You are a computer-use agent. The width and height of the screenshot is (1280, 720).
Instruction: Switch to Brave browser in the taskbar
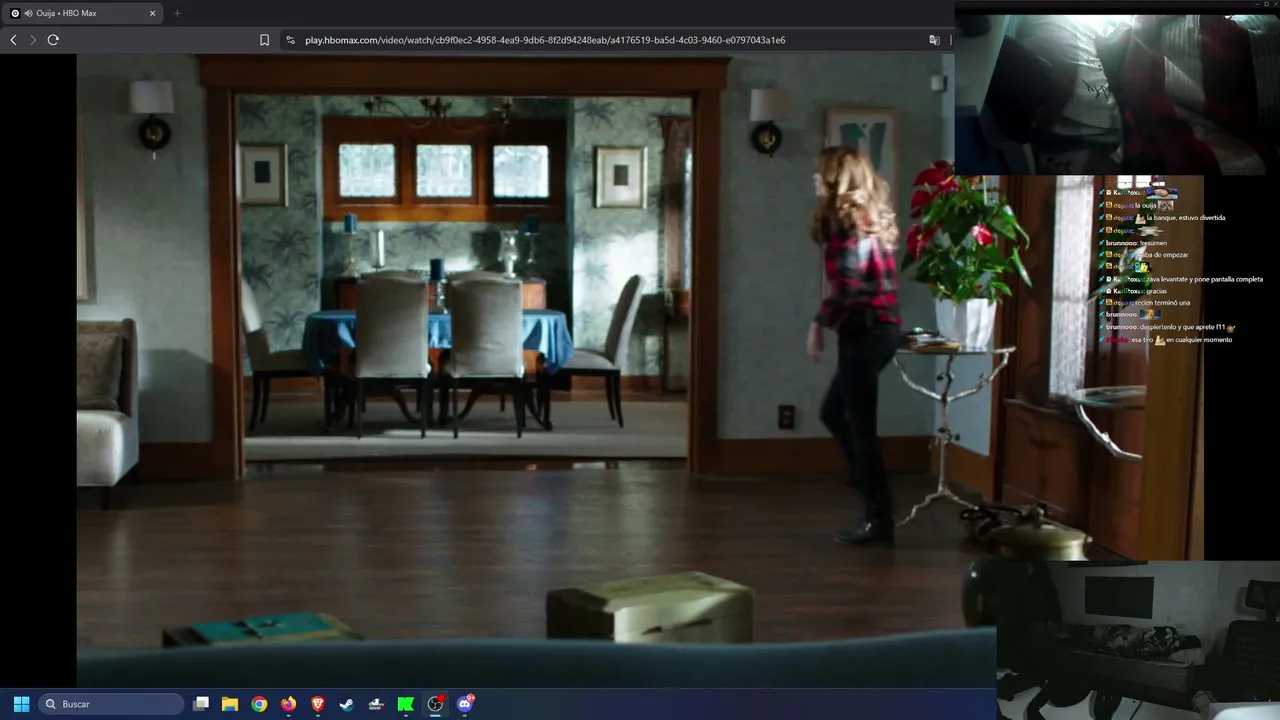318,704
